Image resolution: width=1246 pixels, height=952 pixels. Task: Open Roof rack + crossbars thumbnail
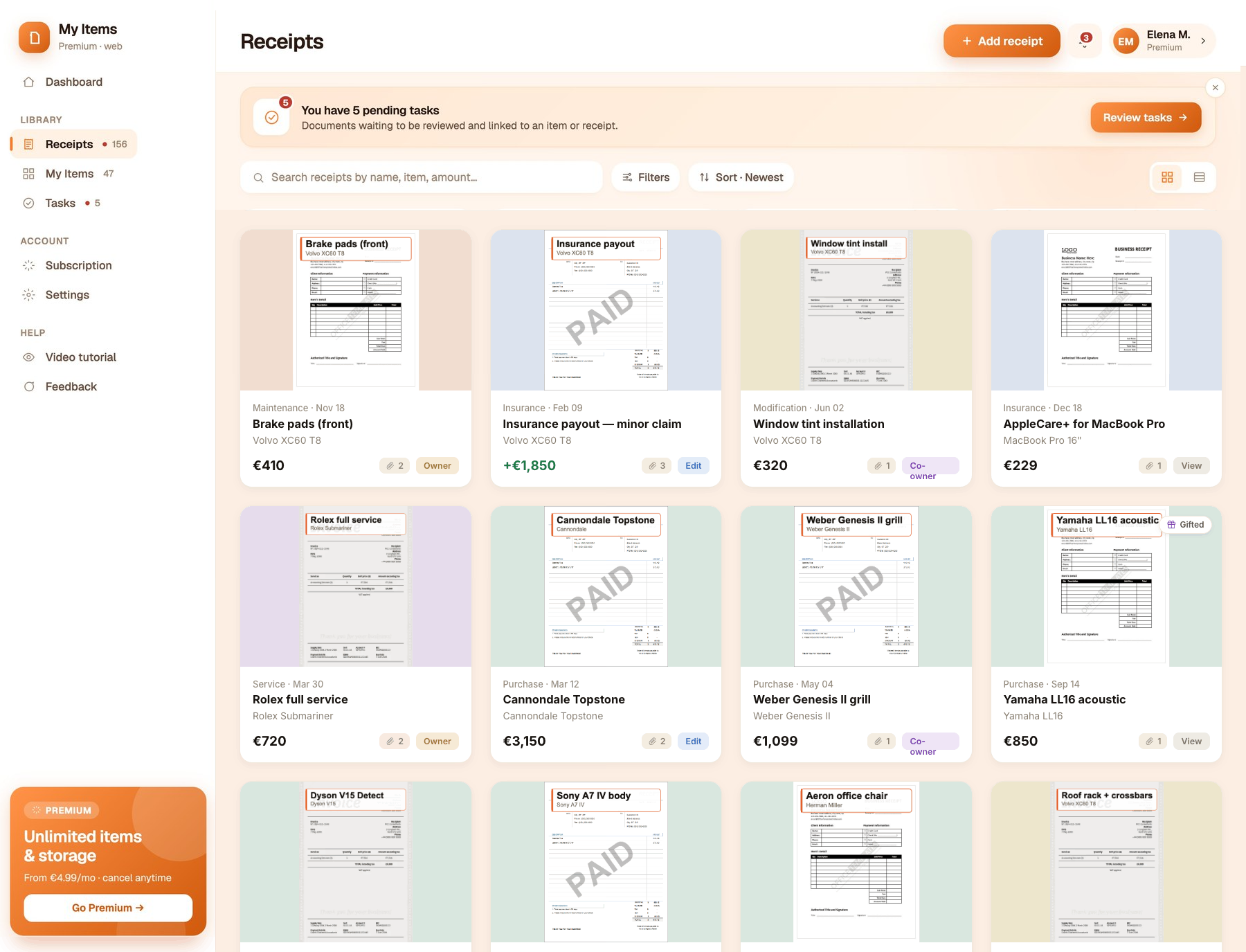point(1106,862)
